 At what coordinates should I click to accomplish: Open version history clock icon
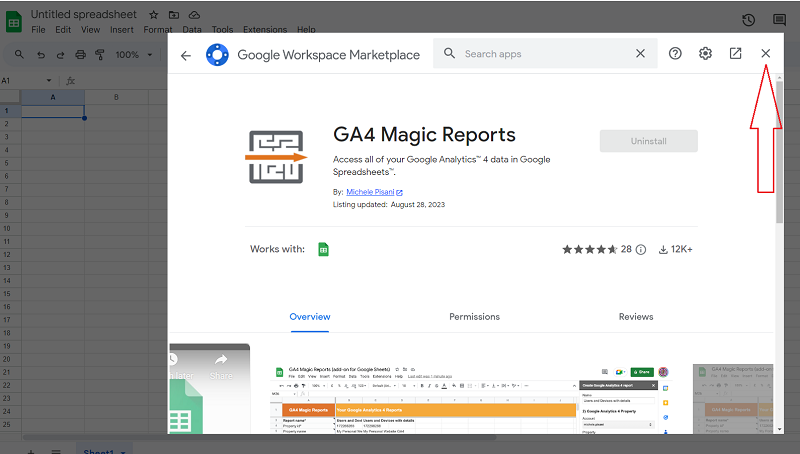point(748,20)
